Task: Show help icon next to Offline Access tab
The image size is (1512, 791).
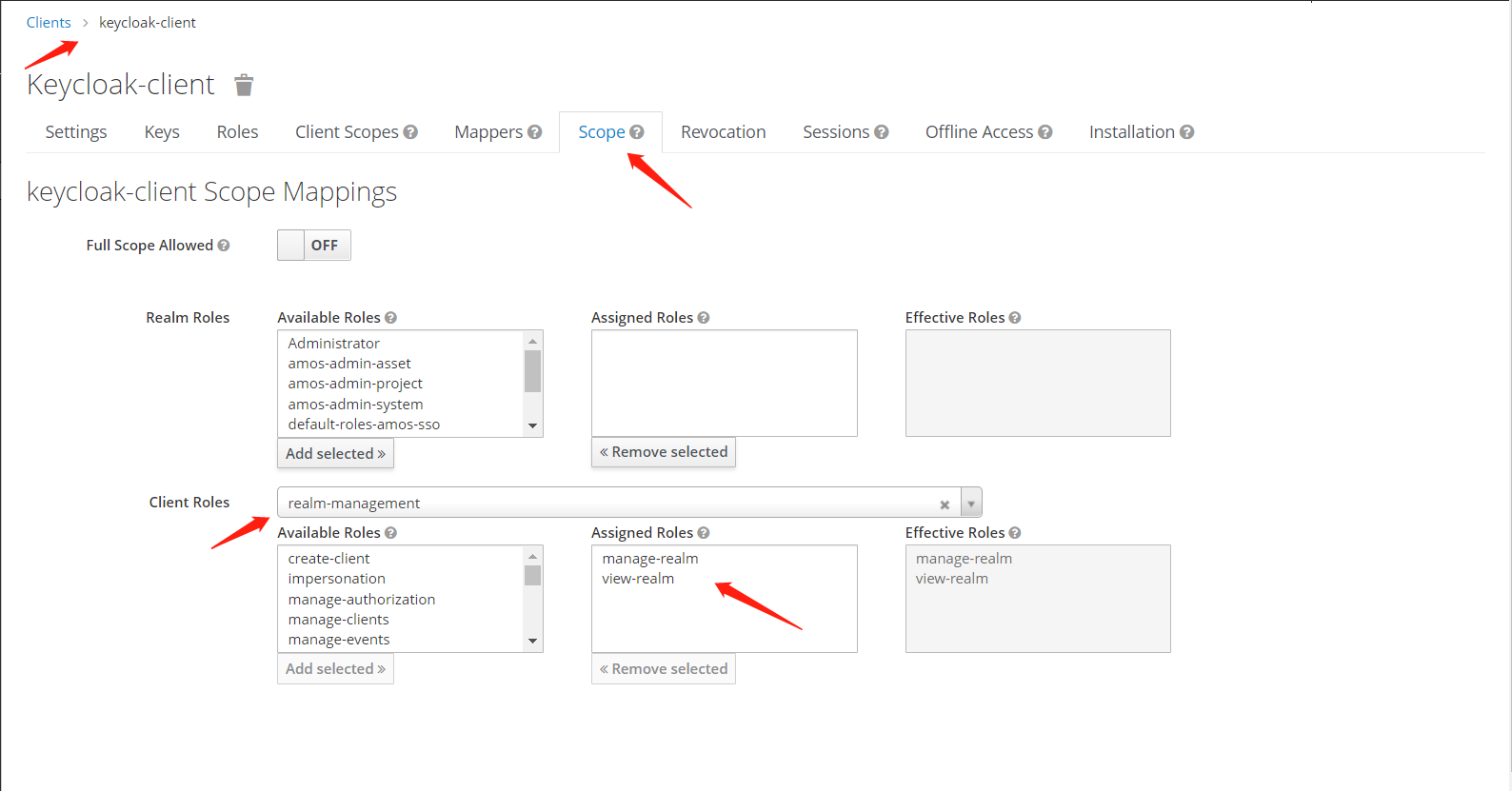Action: coord(1045,132)
